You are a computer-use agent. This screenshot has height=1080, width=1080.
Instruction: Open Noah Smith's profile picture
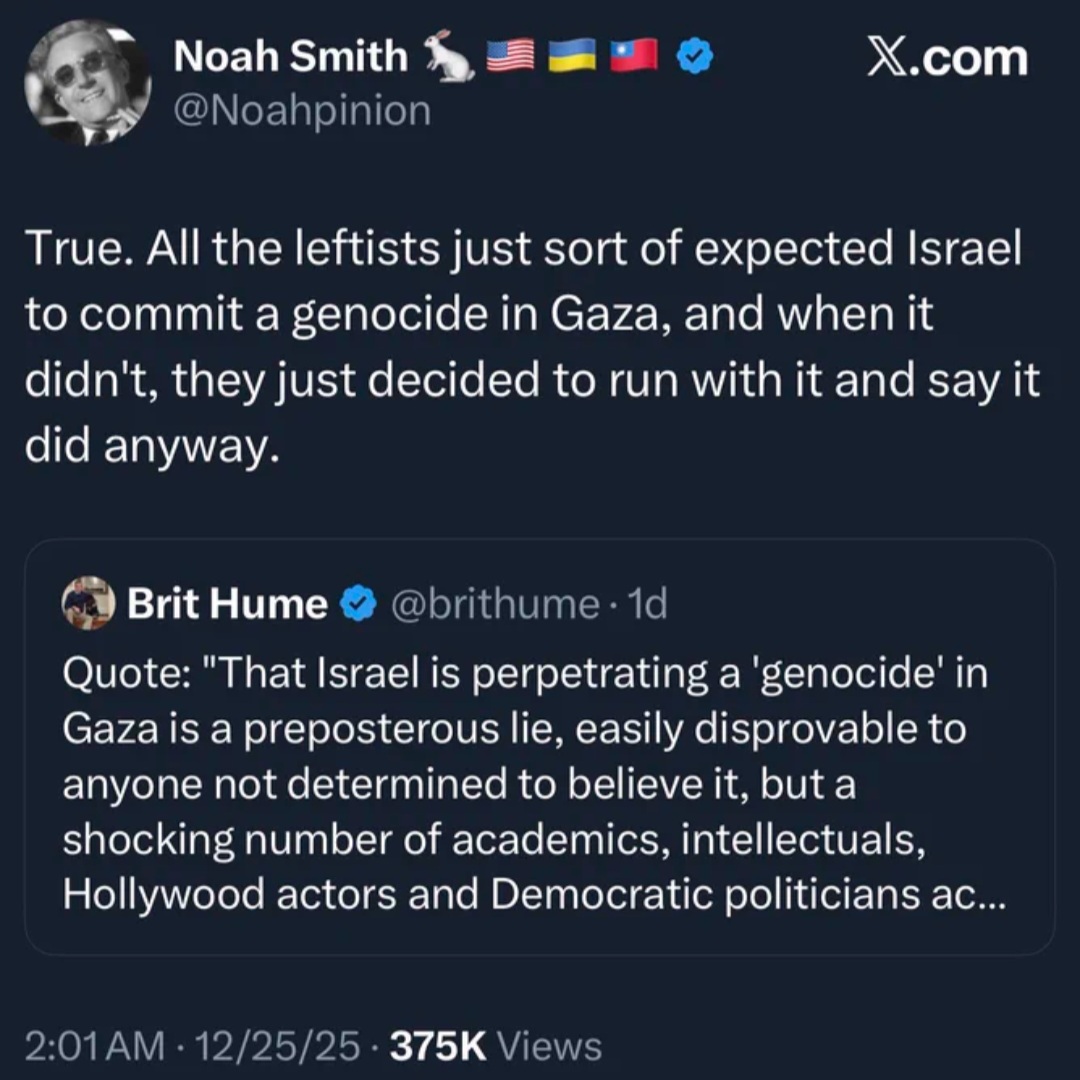point(87,83)
